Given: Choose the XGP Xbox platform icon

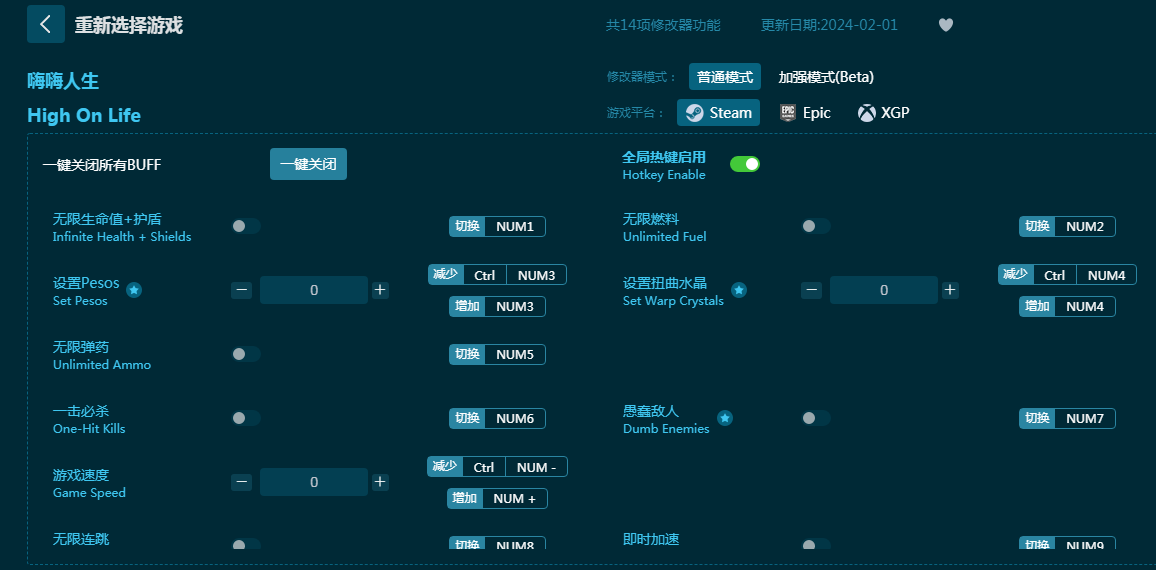Looking at the screenshot, I should 866,113.
